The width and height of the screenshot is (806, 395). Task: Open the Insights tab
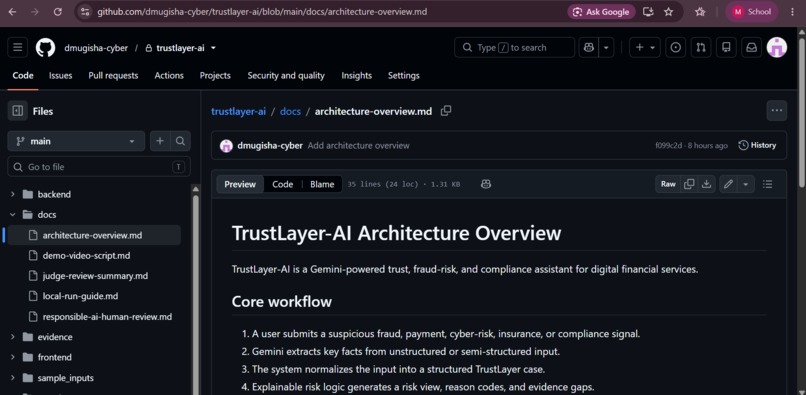point(356,76)
